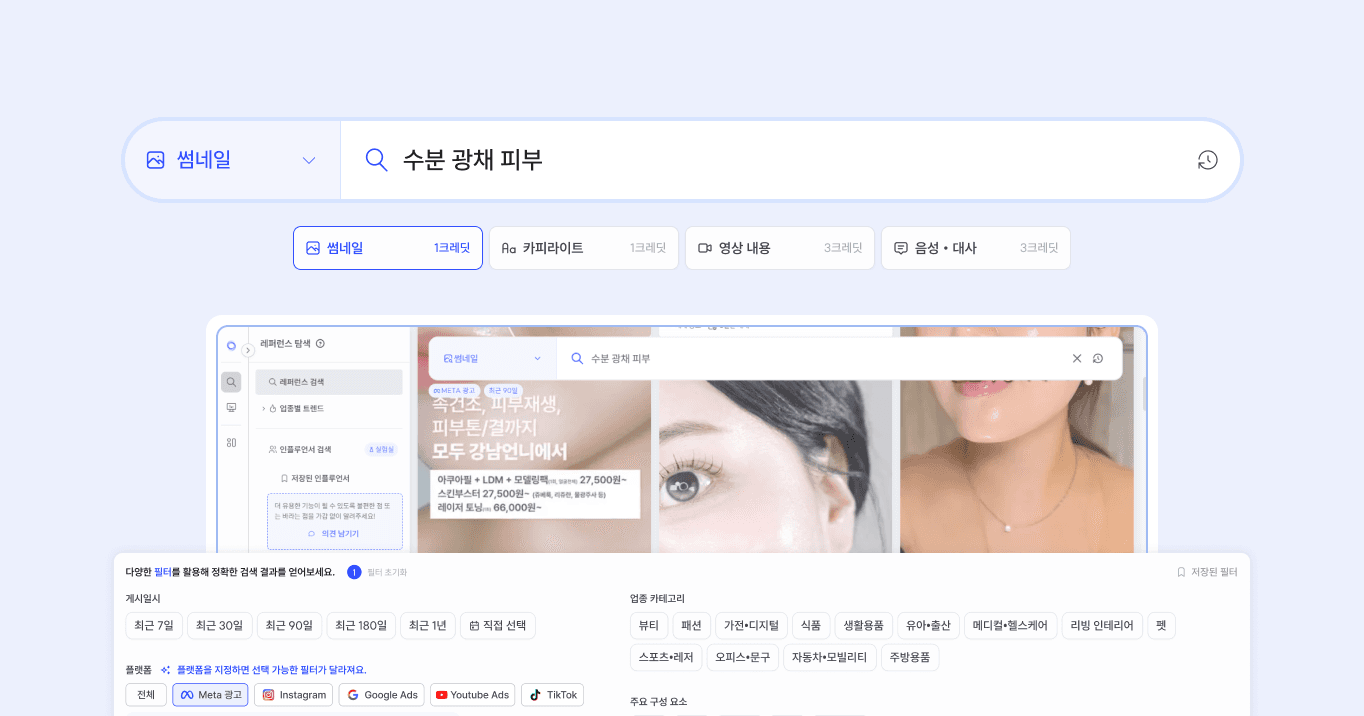This screenshot has height=716, width=1364.
Task: Select the 유아•출산 category chip
Action: [928, 626]
